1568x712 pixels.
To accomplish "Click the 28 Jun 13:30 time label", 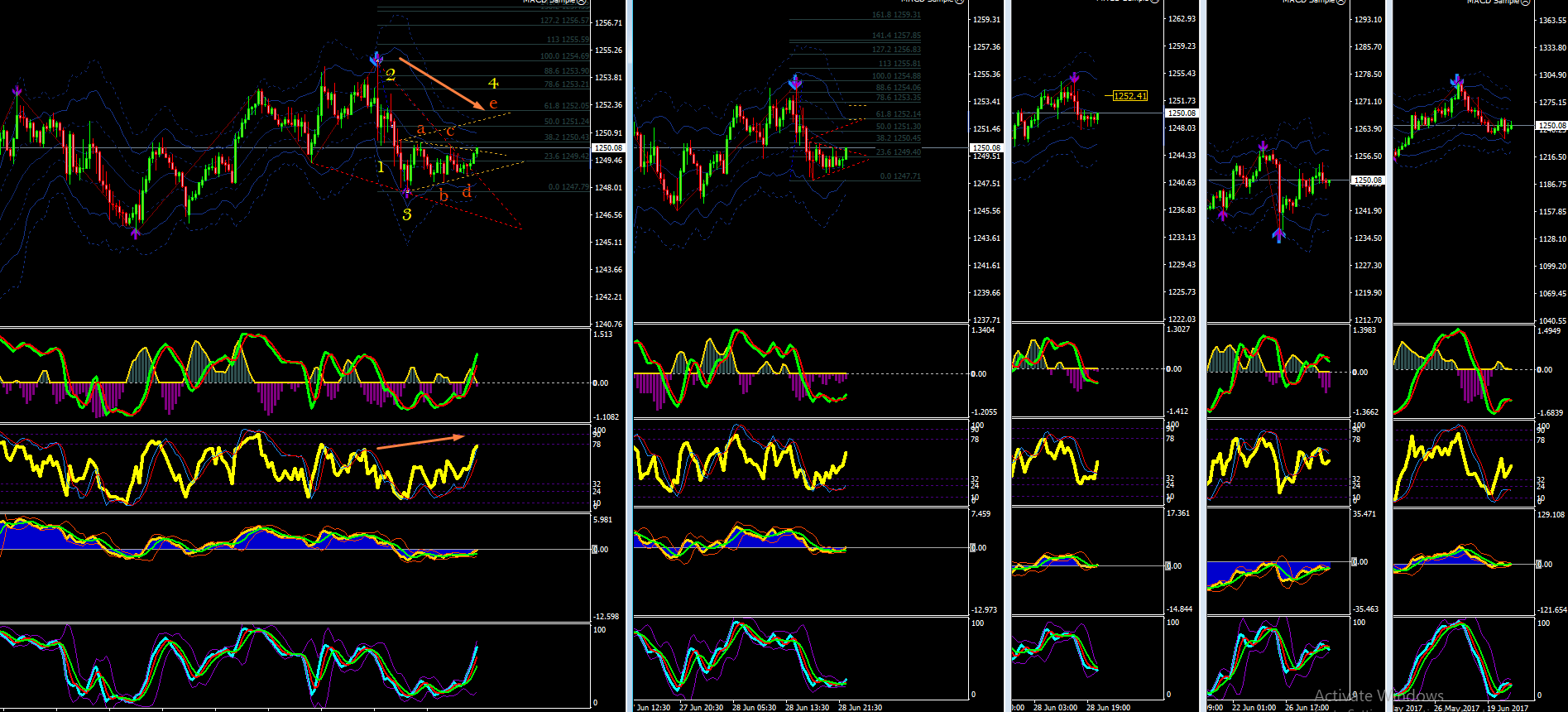I will [x=807, y=708].
